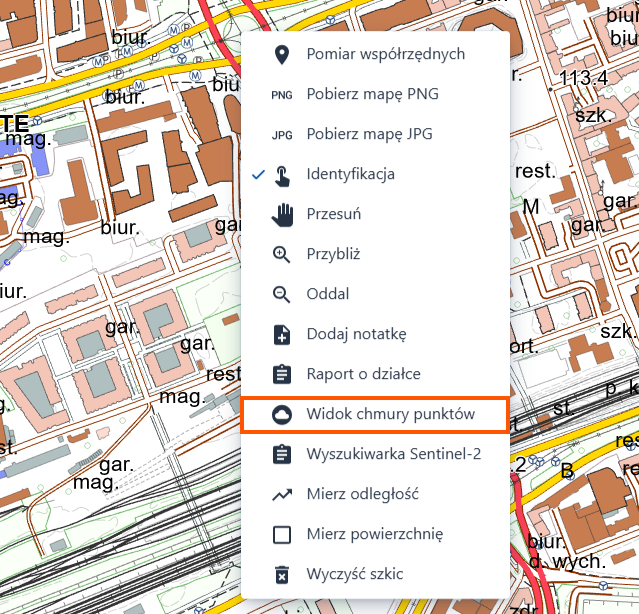Select the hand pan icon next to Przesuń

coord(282,215)
